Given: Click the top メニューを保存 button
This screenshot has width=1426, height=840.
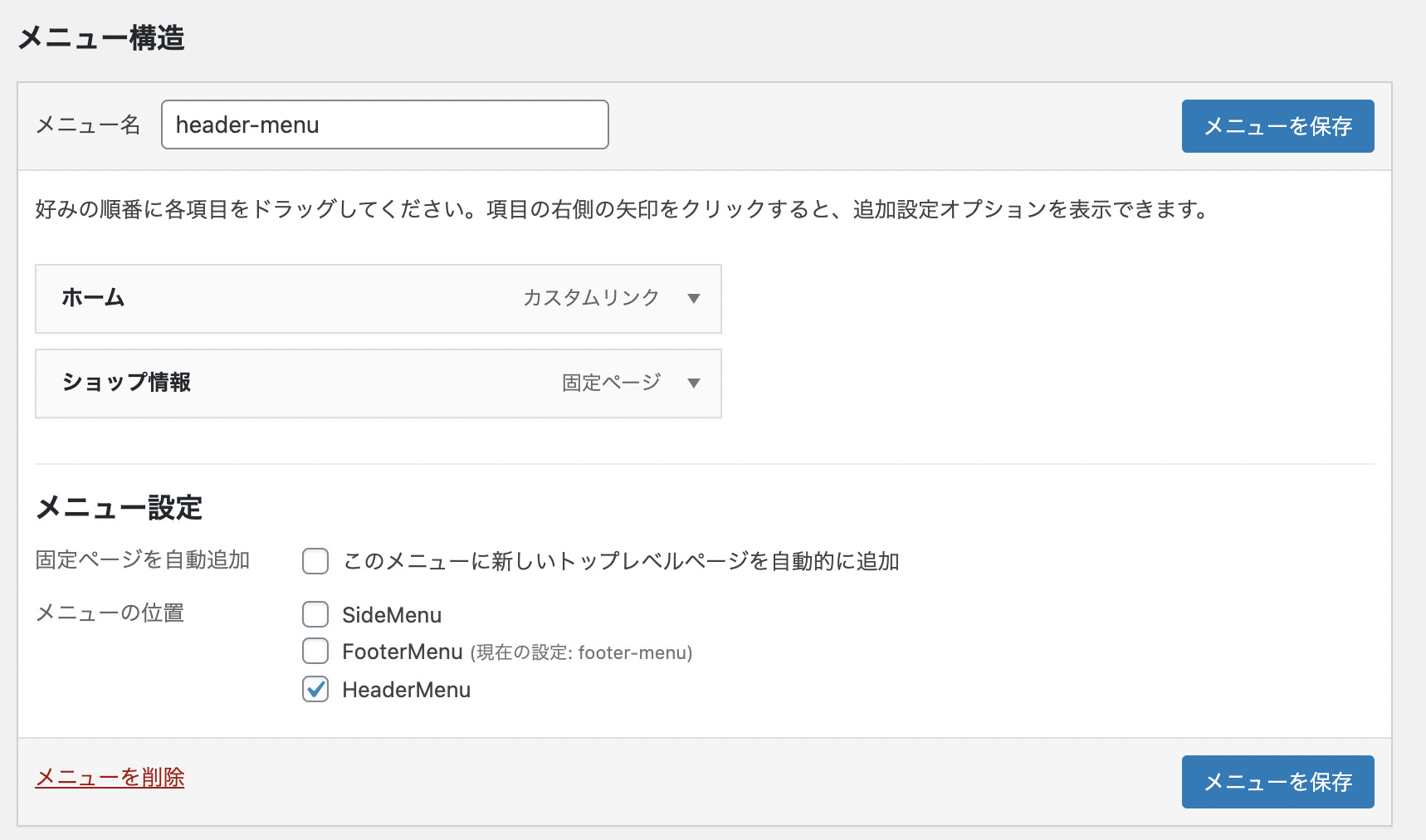Looking at the screenshot, I should (1277, 126).
